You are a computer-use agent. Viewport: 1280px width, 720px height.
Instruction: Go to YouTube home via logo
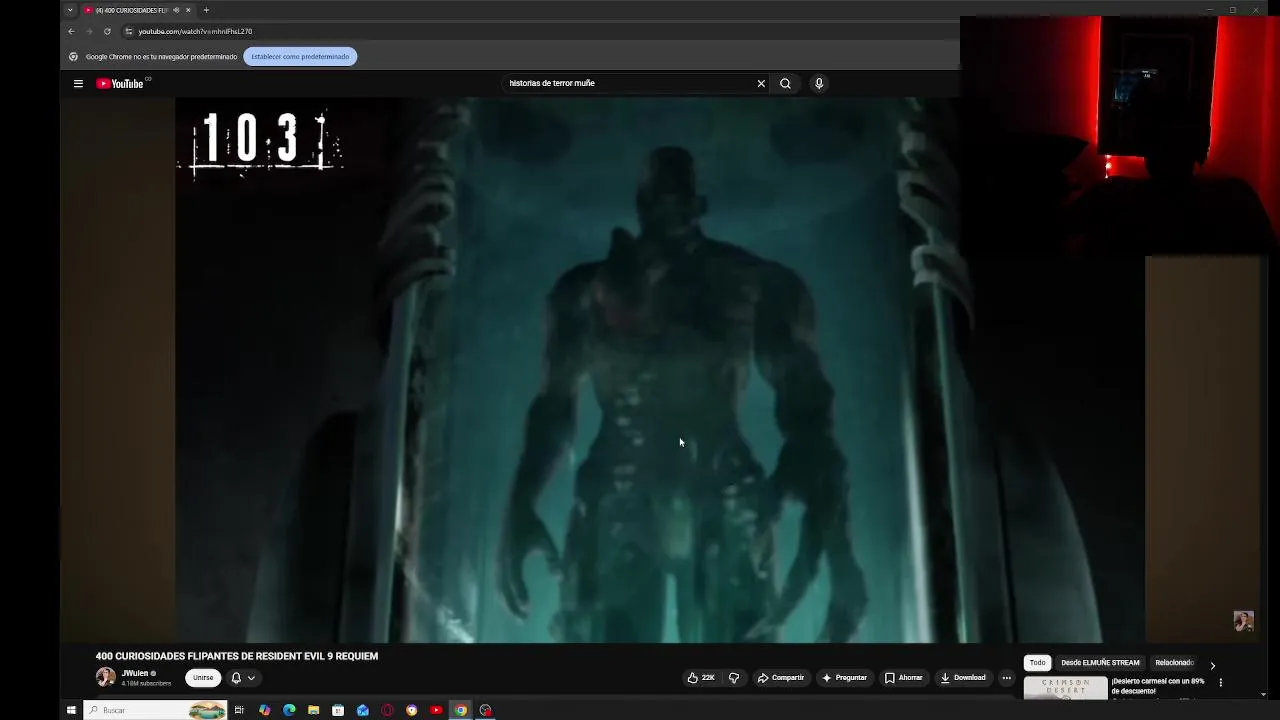point(120,84)
